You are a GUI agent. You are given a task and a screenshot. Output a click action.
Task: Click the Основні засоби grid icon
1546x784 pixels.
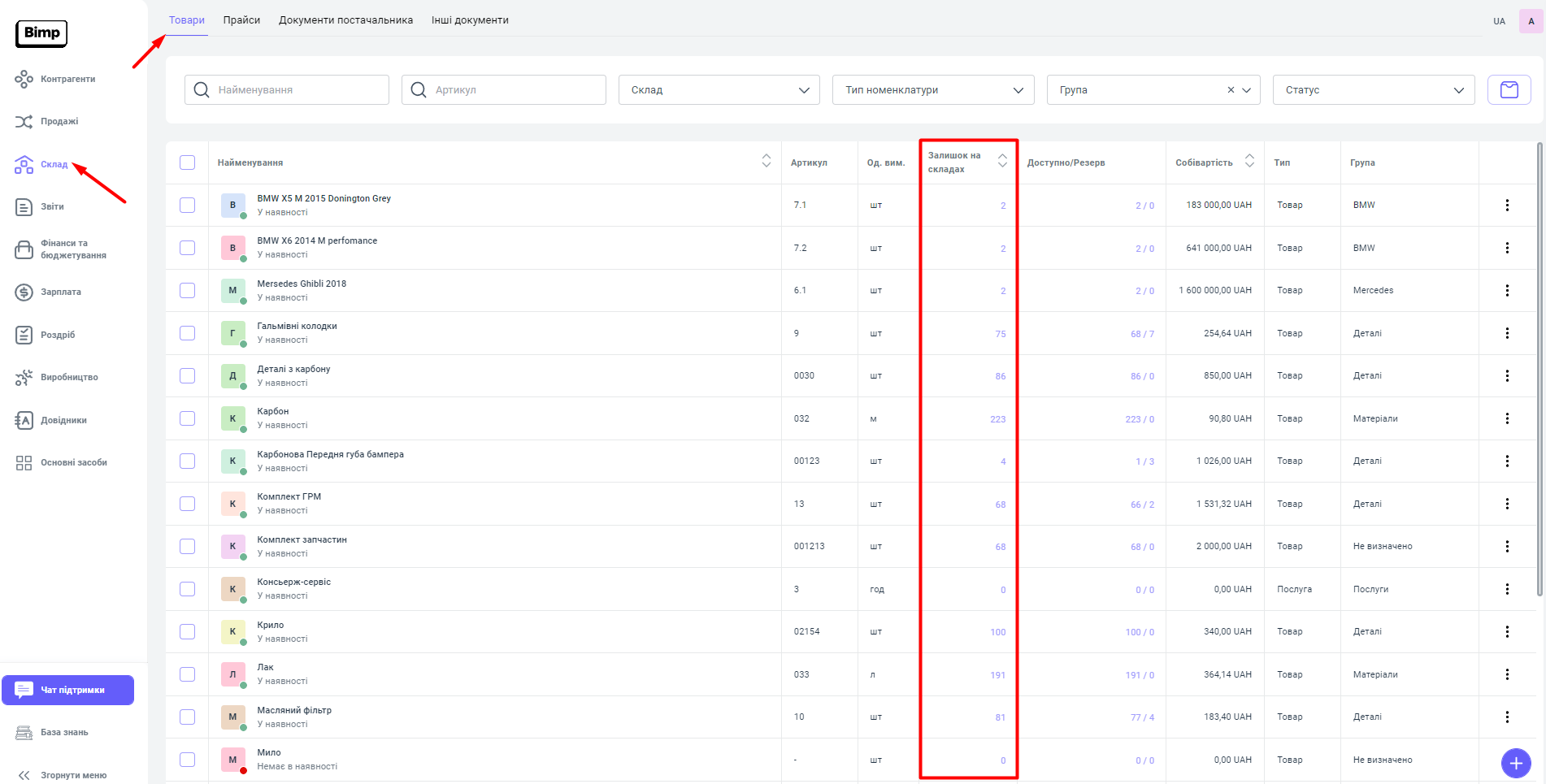point(24,462)
